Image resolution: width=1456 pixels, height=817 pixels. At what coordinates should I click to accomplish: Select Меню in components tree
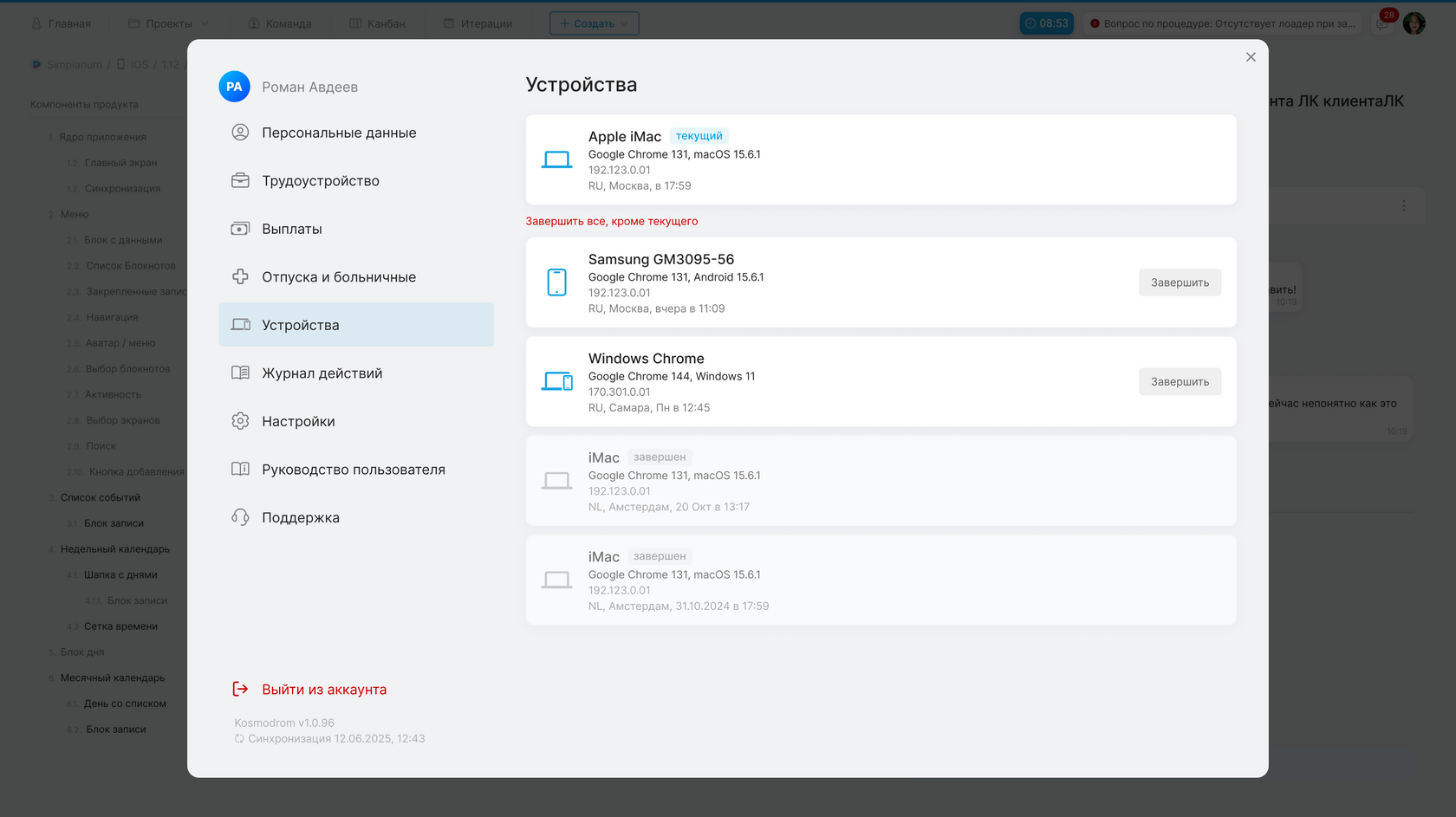75,214
